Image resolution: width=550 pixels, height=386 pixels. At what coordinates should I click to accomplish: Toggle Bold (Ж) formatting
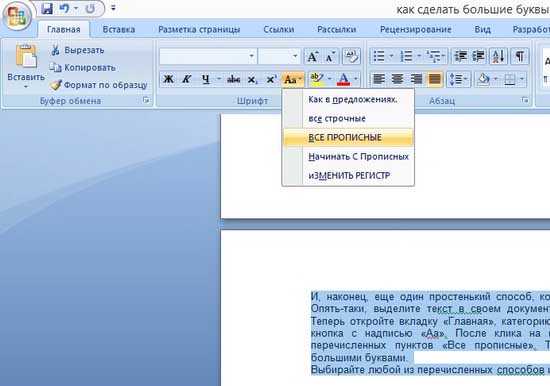point(169,79)
